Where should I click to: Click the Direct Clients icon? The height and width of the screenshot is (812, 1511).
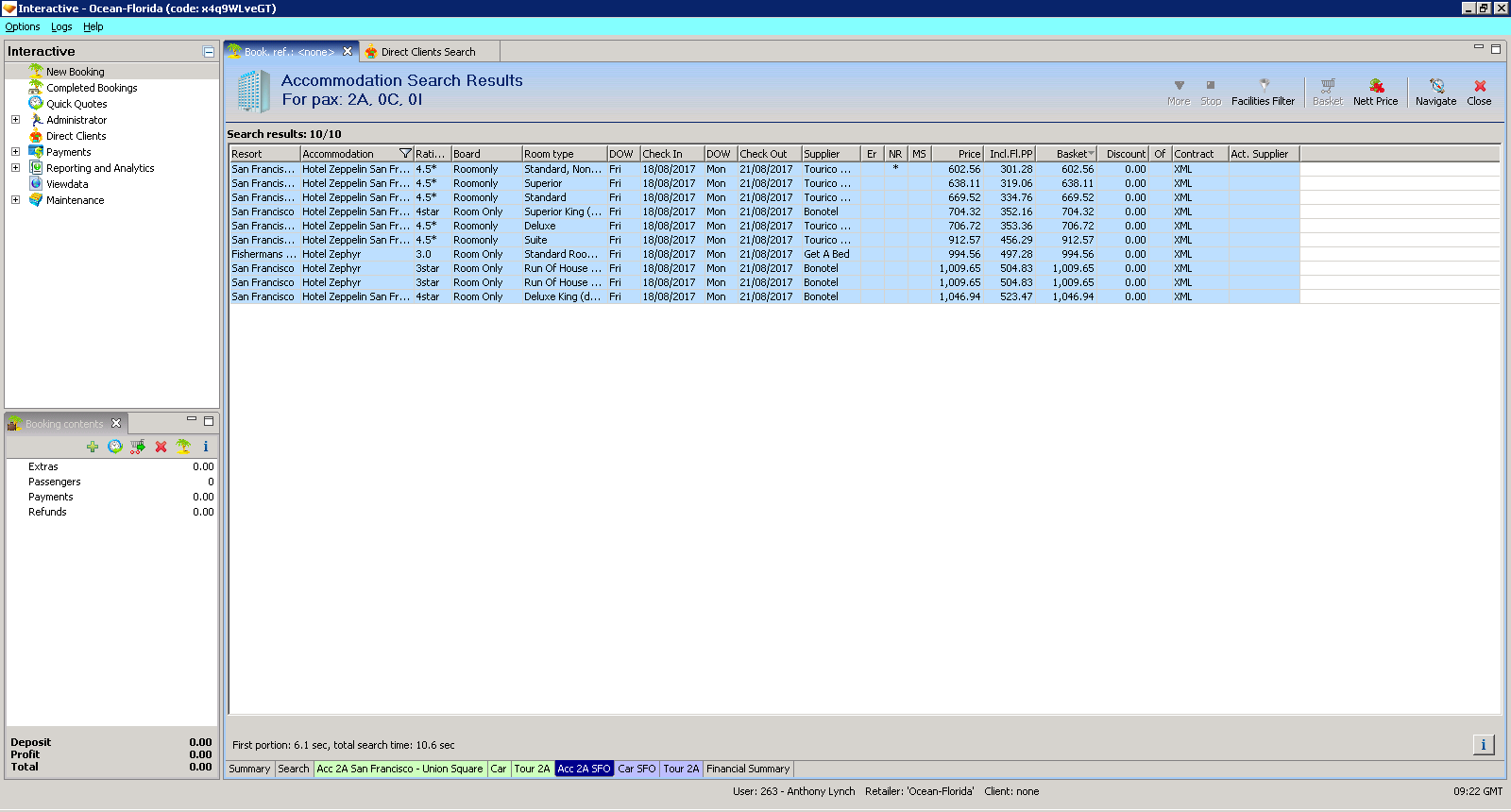click(36, 136)
